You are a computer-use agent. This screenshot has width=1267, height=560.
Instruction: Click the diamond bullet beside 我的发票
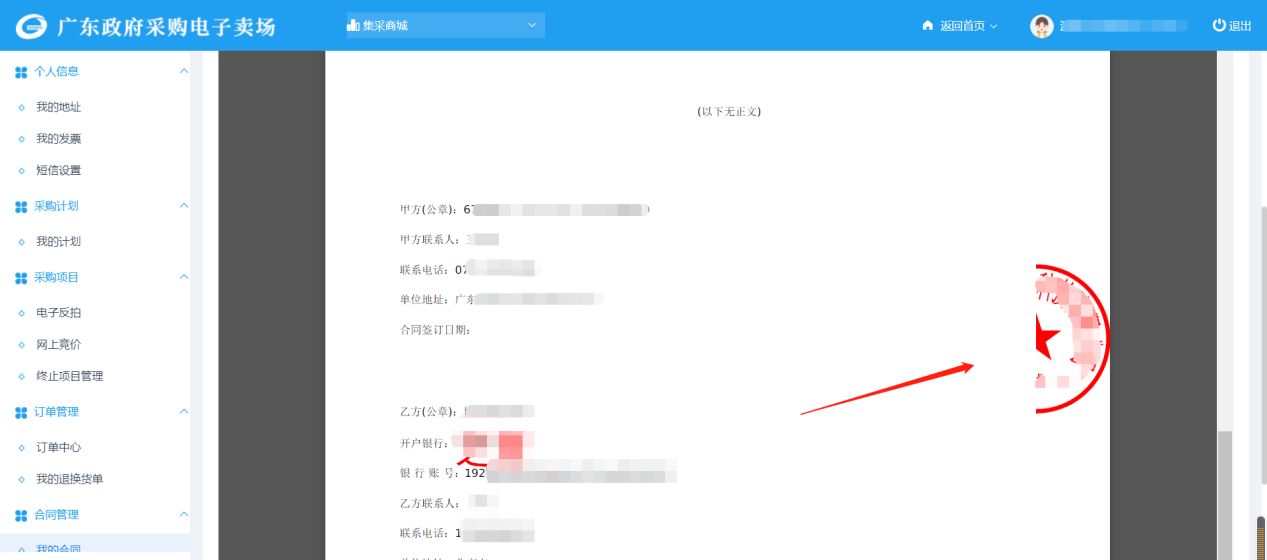click(x=22, y=139)
